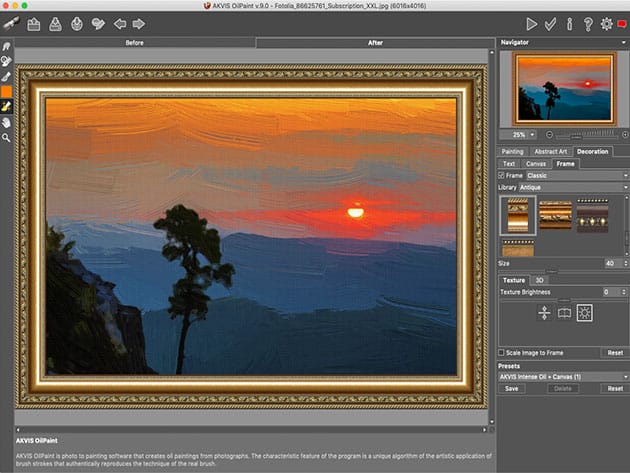Screen dimensions: 630x473
Task: Click the Save preset button
Action: (x=511, y=388)
